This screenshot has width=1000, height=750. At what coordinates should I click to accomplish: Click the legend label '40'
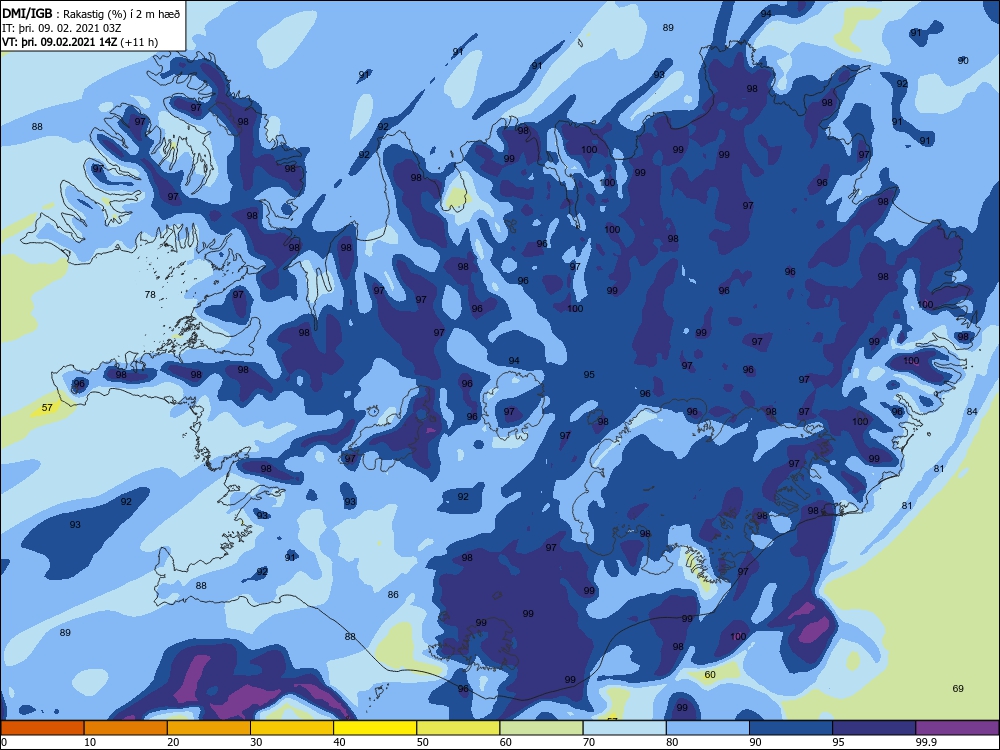click(339, 742)
